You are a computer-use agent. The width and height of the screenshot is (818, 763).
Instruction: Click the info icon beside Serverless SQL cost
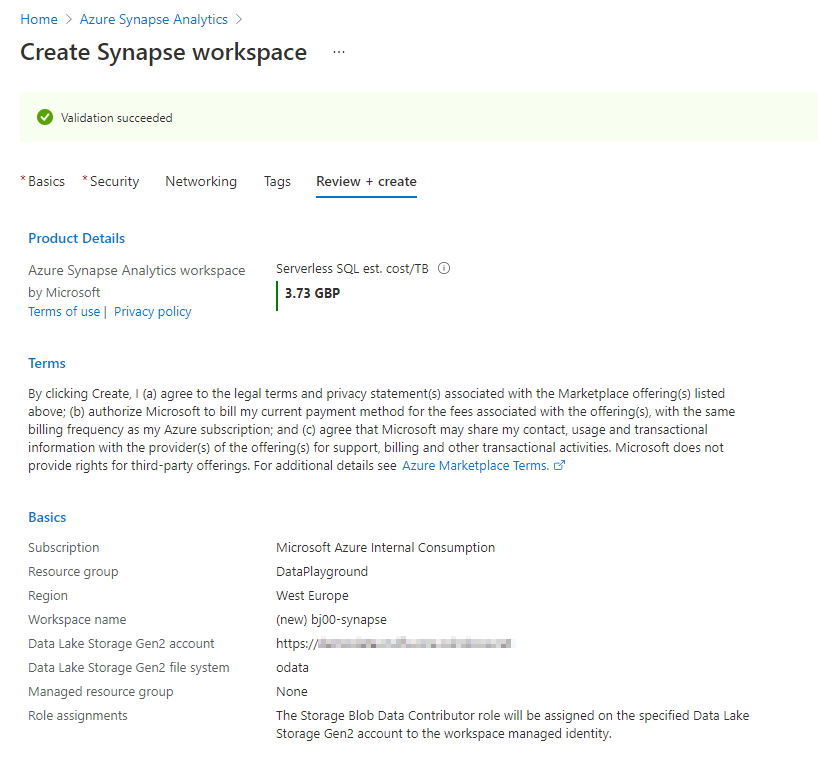pyautogui.click(x=444, y=268)
